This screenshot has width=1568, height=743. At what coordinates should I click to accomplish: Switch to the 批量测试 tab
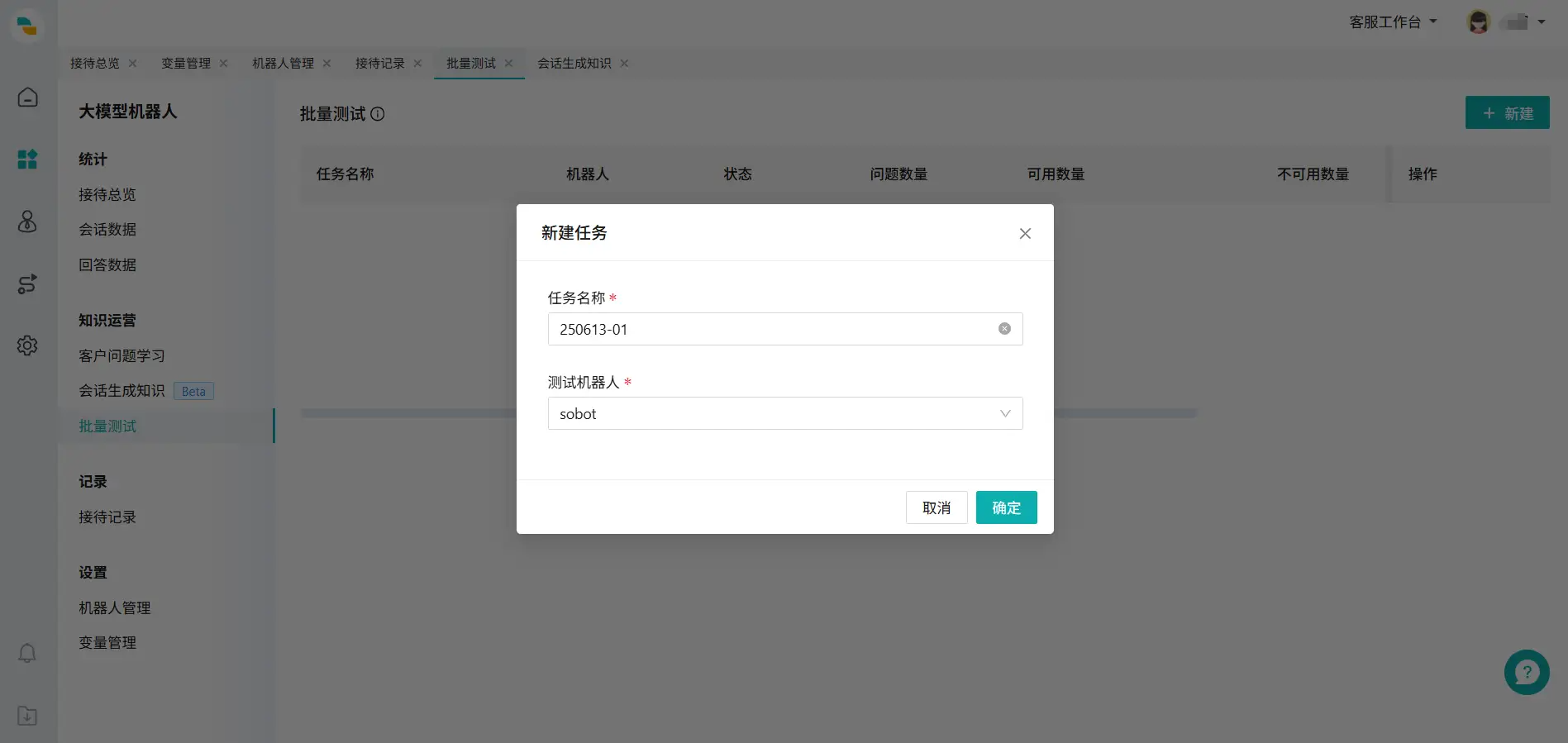click(471, 64)
